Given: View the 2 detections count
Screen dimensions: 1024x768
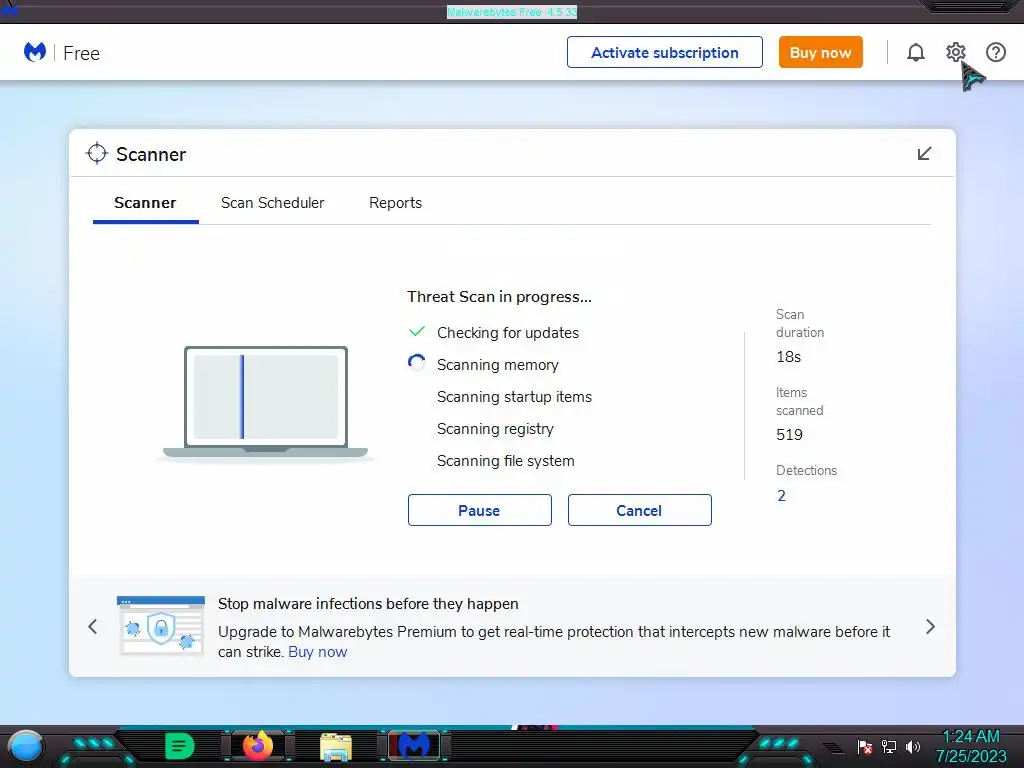Looking at the screenshot, I should pos(781,496).
